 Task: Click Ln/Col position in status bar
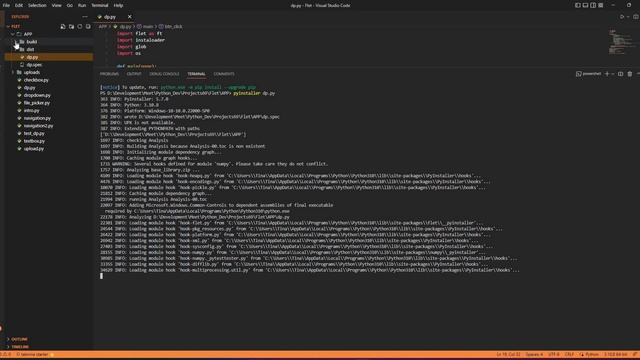click(x=509, y=355)
